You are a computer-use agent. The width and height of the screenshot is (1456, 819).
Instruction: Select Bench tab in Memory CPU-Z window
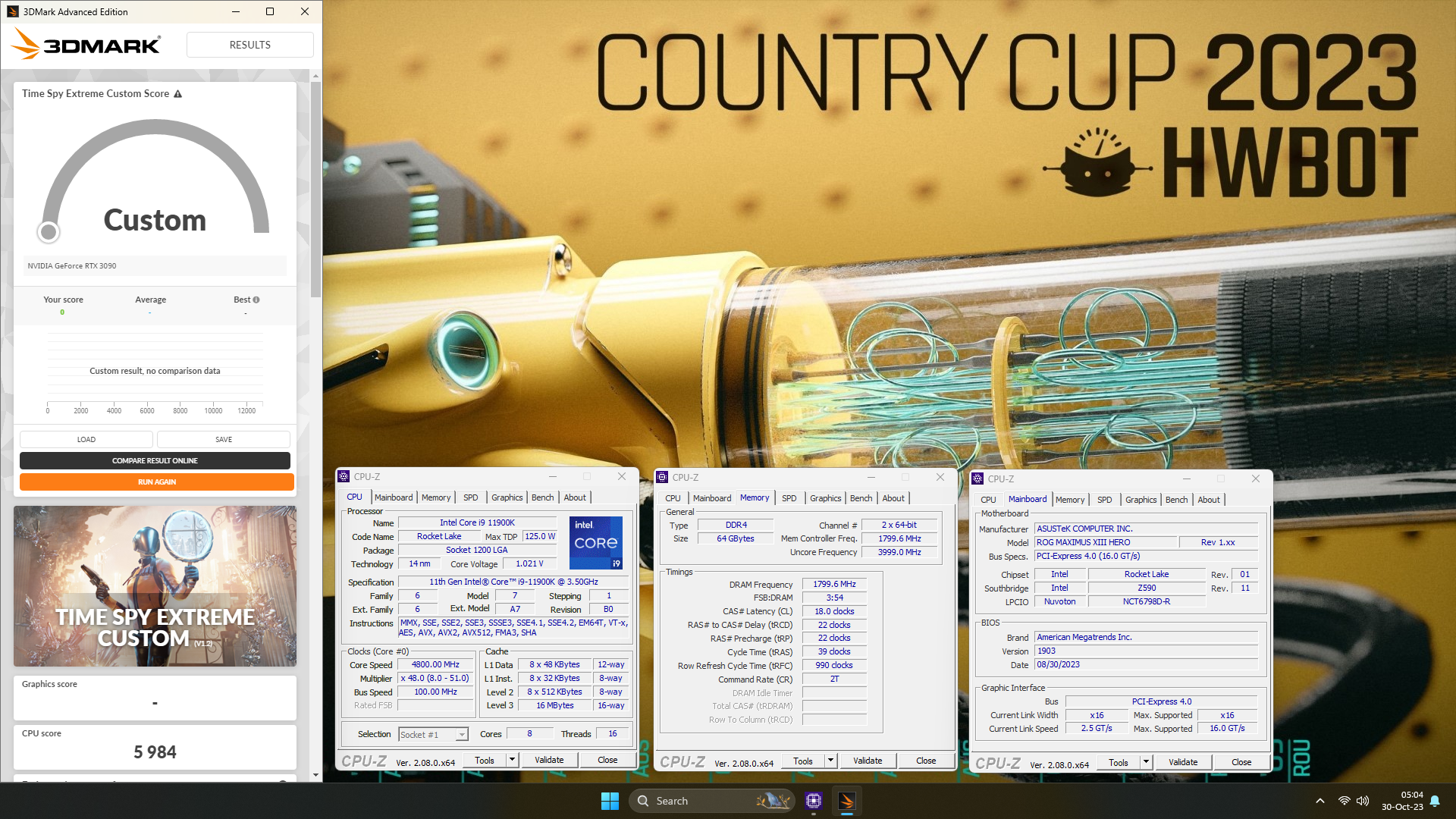861,498
